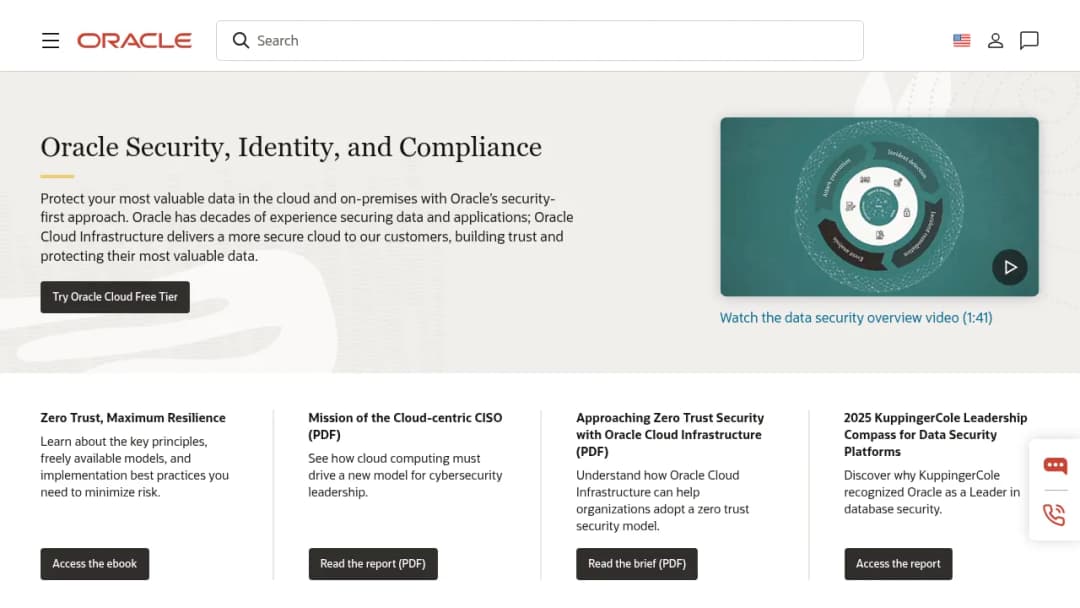Click Read the report (PDF) button
1080x608 pixels.
click(x=373, y=564)
